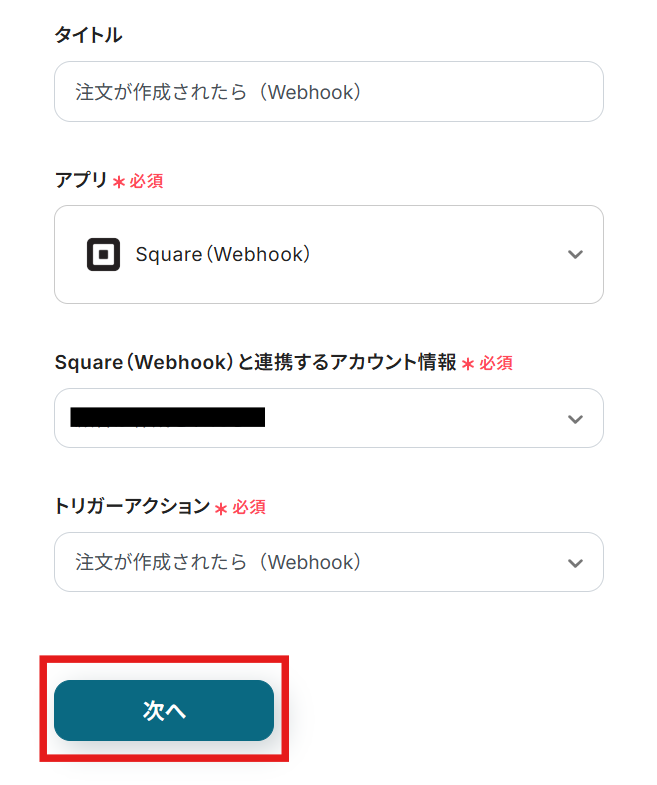Image resolution: width=657 pixels, height=785 pixels.
Task: Expand the トリガーアクション chevron arrow
Action: [575, 563]
